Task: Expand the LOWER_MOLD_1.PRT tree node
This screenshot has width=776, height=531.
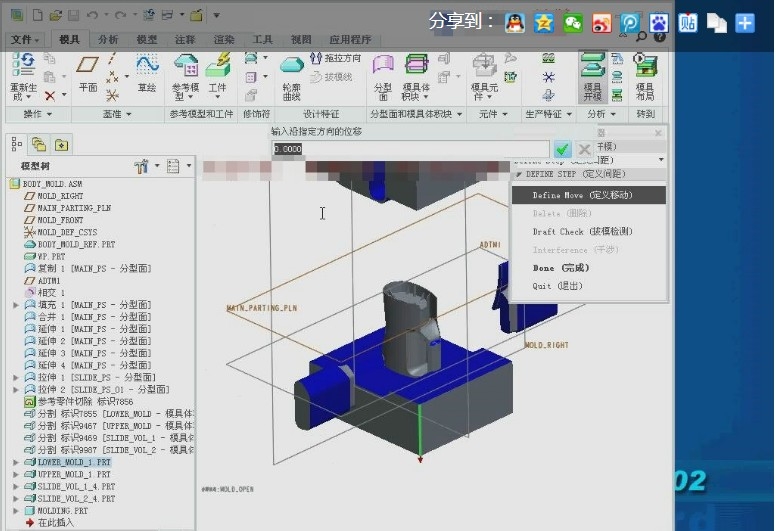Action: [x=16, y=462]
